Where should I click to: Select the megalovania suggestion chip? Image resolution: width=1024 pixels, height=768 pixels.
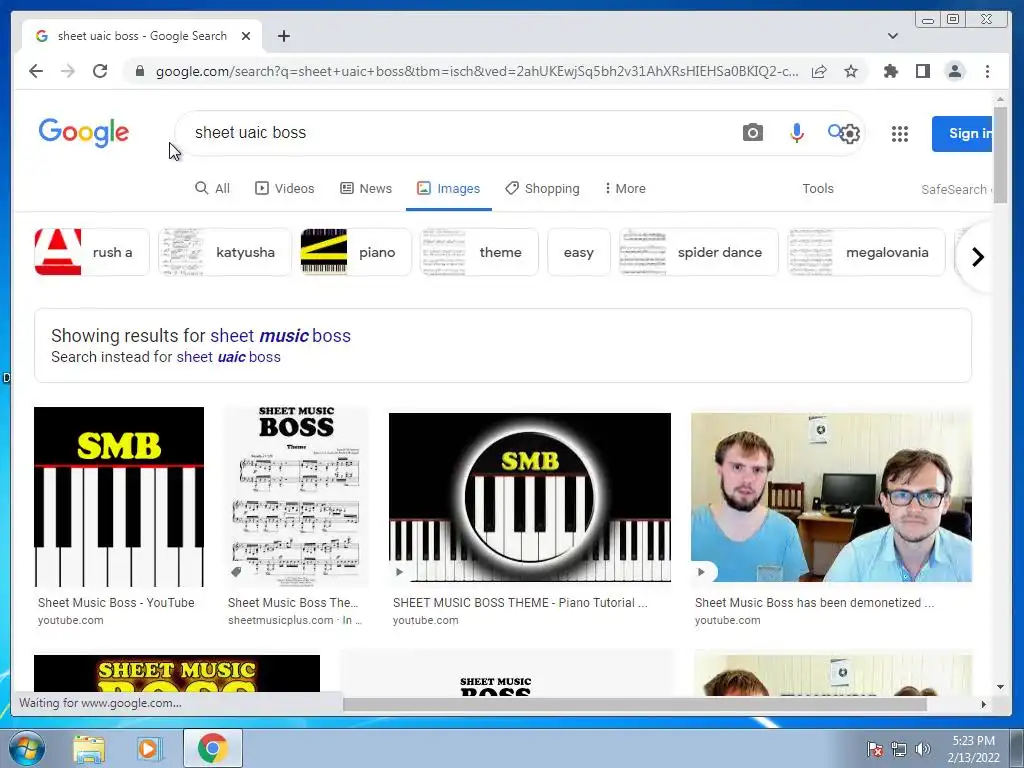point(867,252)
